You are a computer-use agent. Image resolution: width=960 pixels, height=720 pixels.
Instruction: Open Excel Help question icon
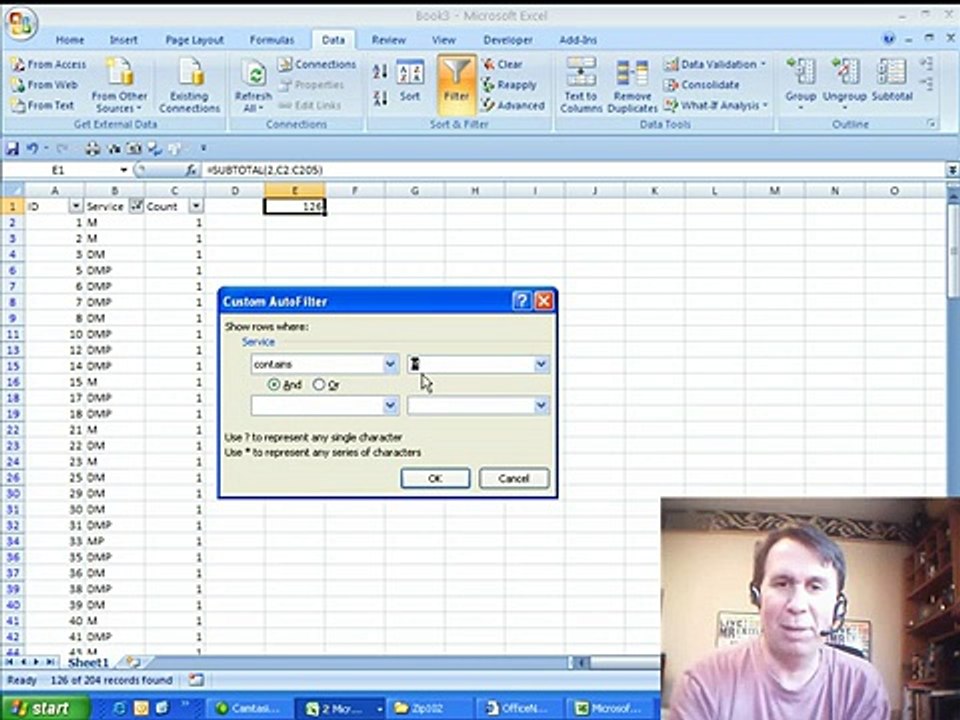tap(888, 39)
